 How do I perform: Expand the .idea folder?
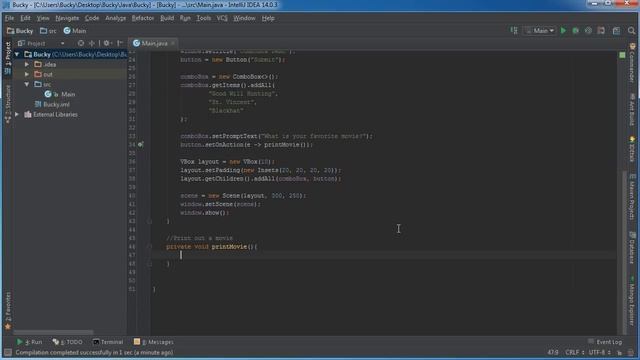(27, 64)
